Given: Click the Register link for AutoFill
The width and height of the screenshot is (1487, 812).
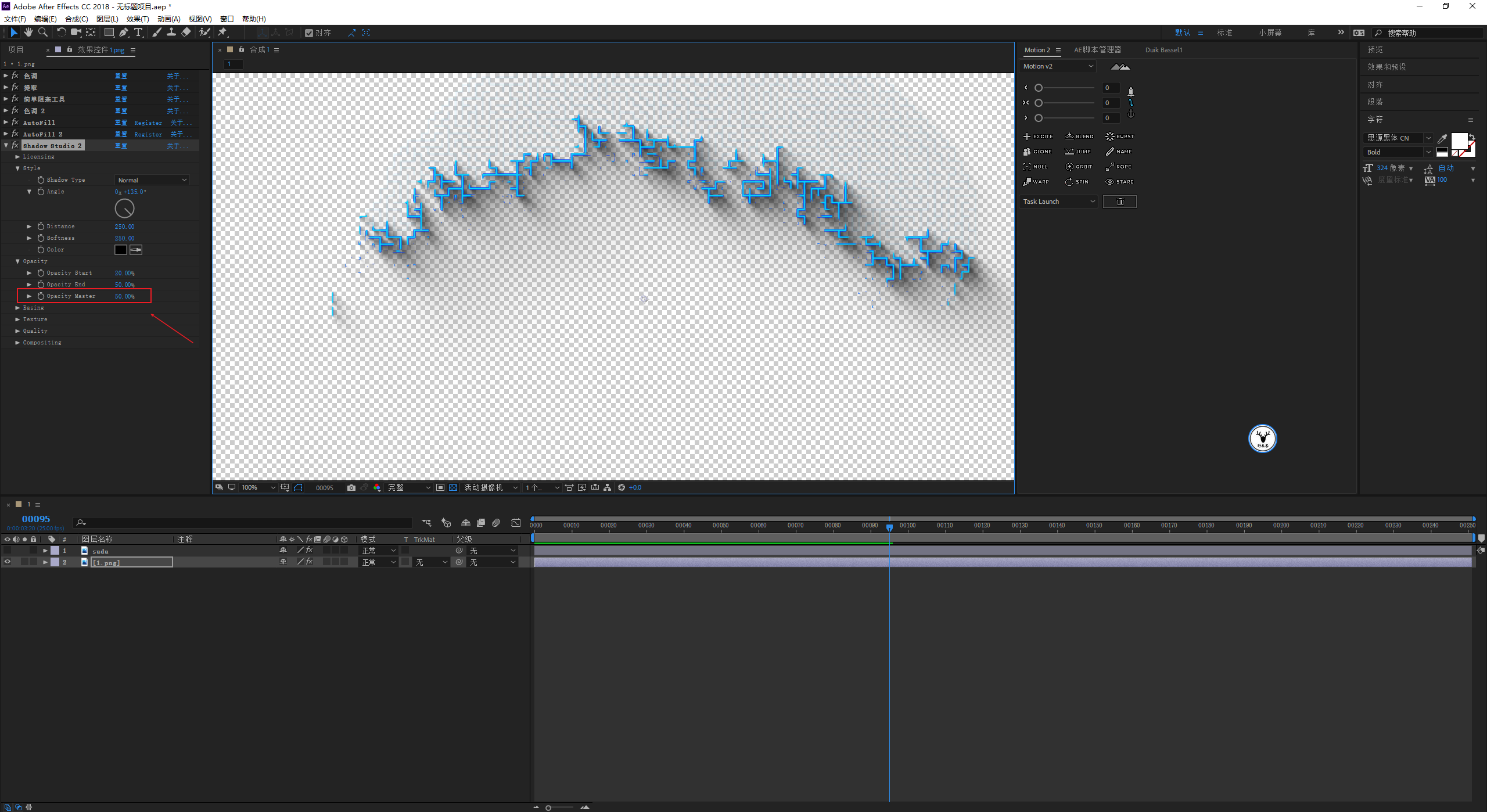Looking at the screenshot, I should [148, 123].
